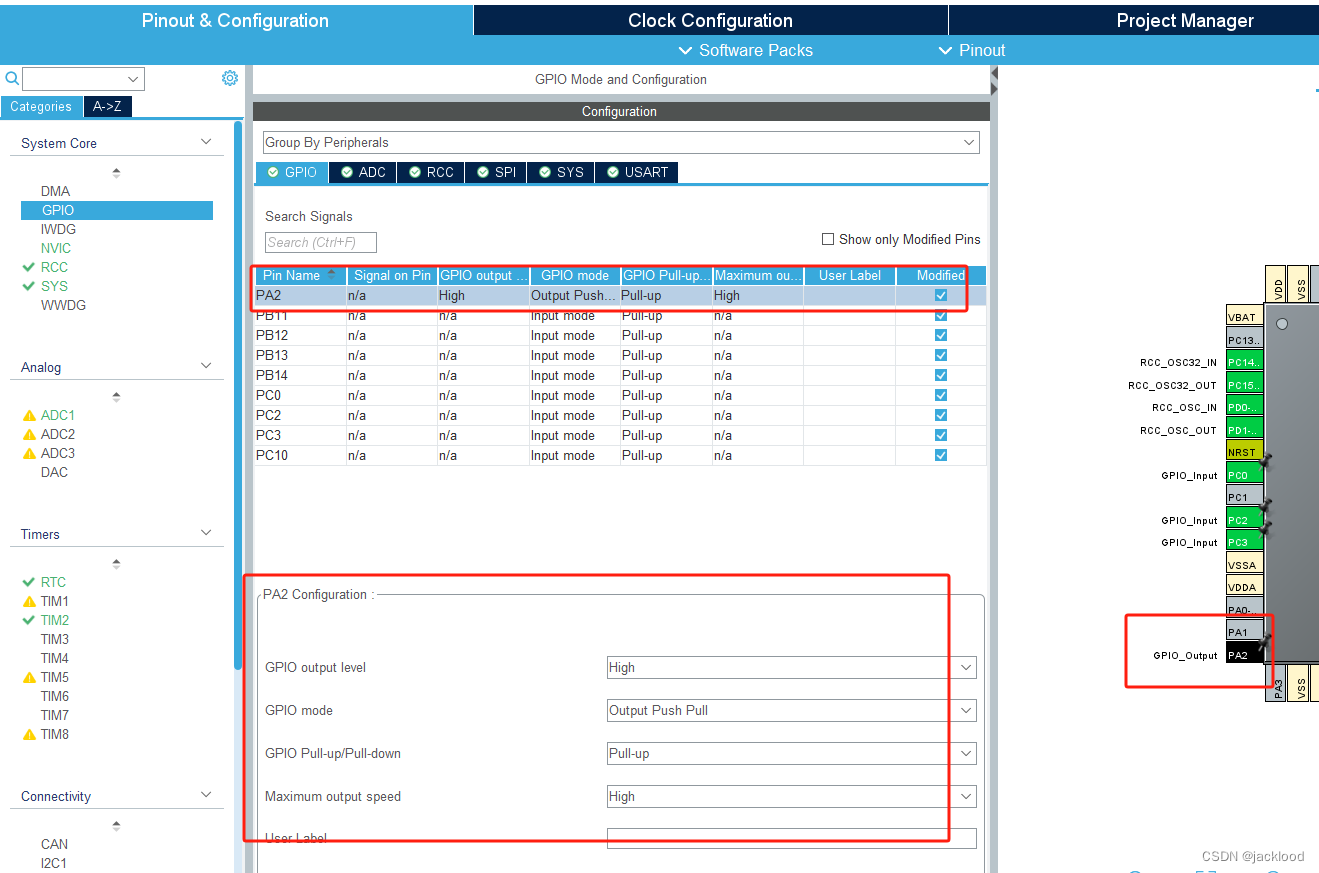Toggle Modified checkbox for PC0 row
This screenshot has width=1319, height=873.
point(940,395)
